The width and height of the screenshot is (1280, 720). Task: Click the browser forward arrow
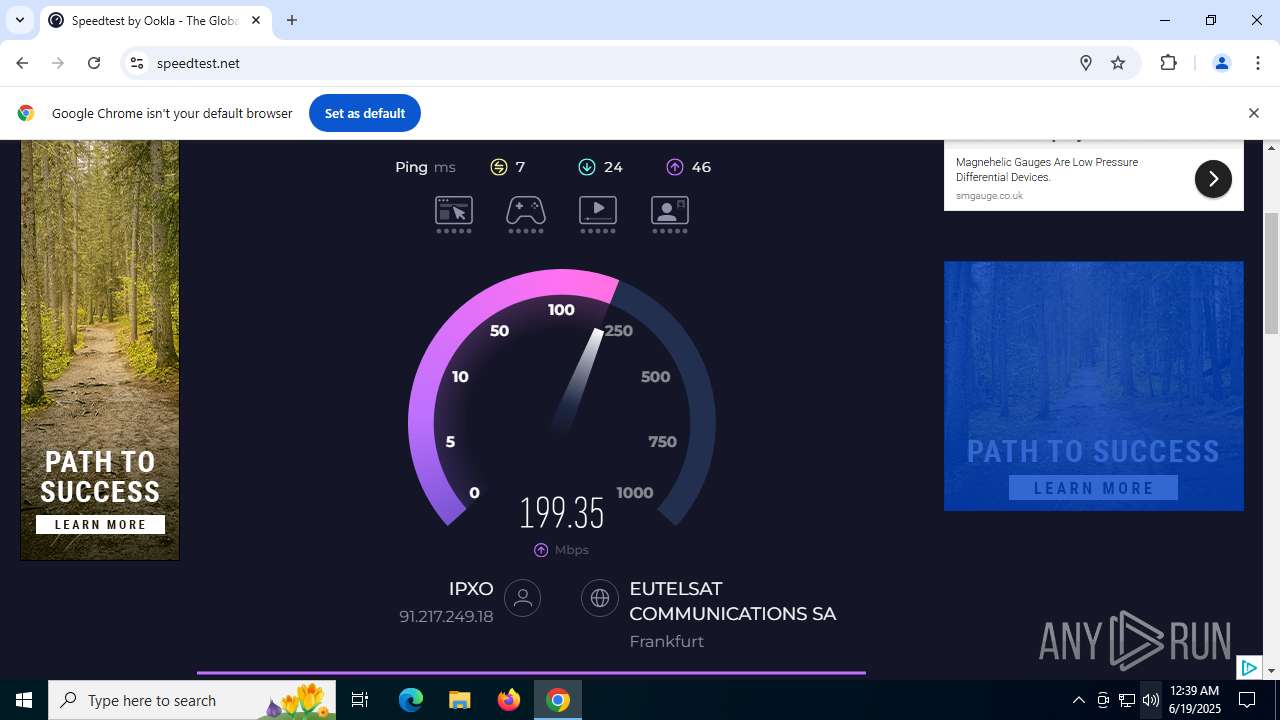pyautogui.click(x=58, y=63)
